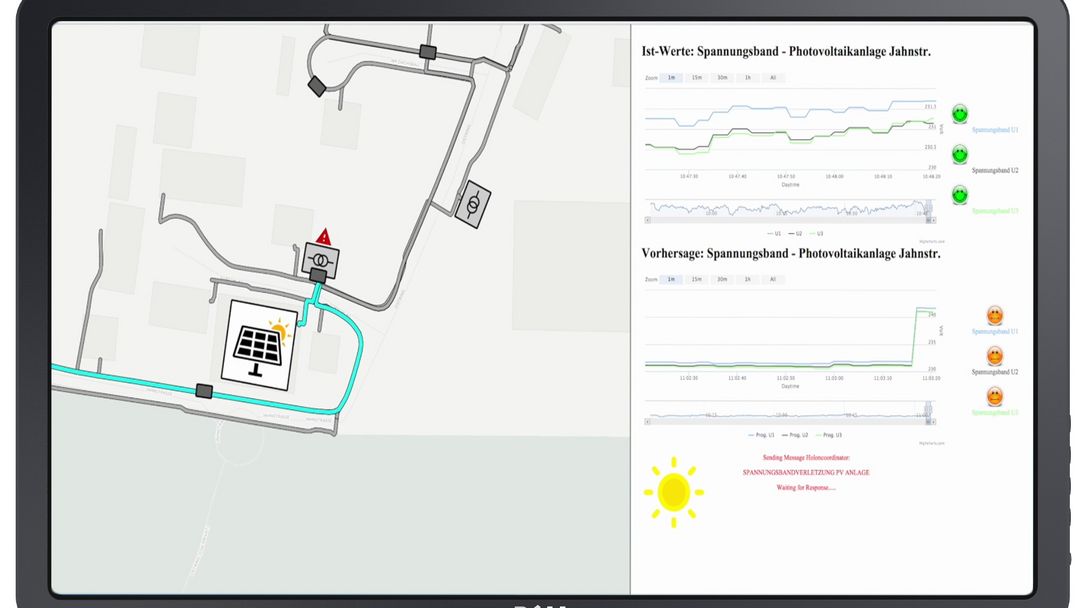1080x608 pixels.
Task: Set Ist-Werte chart zoom to All
Action: pos(772,77)
